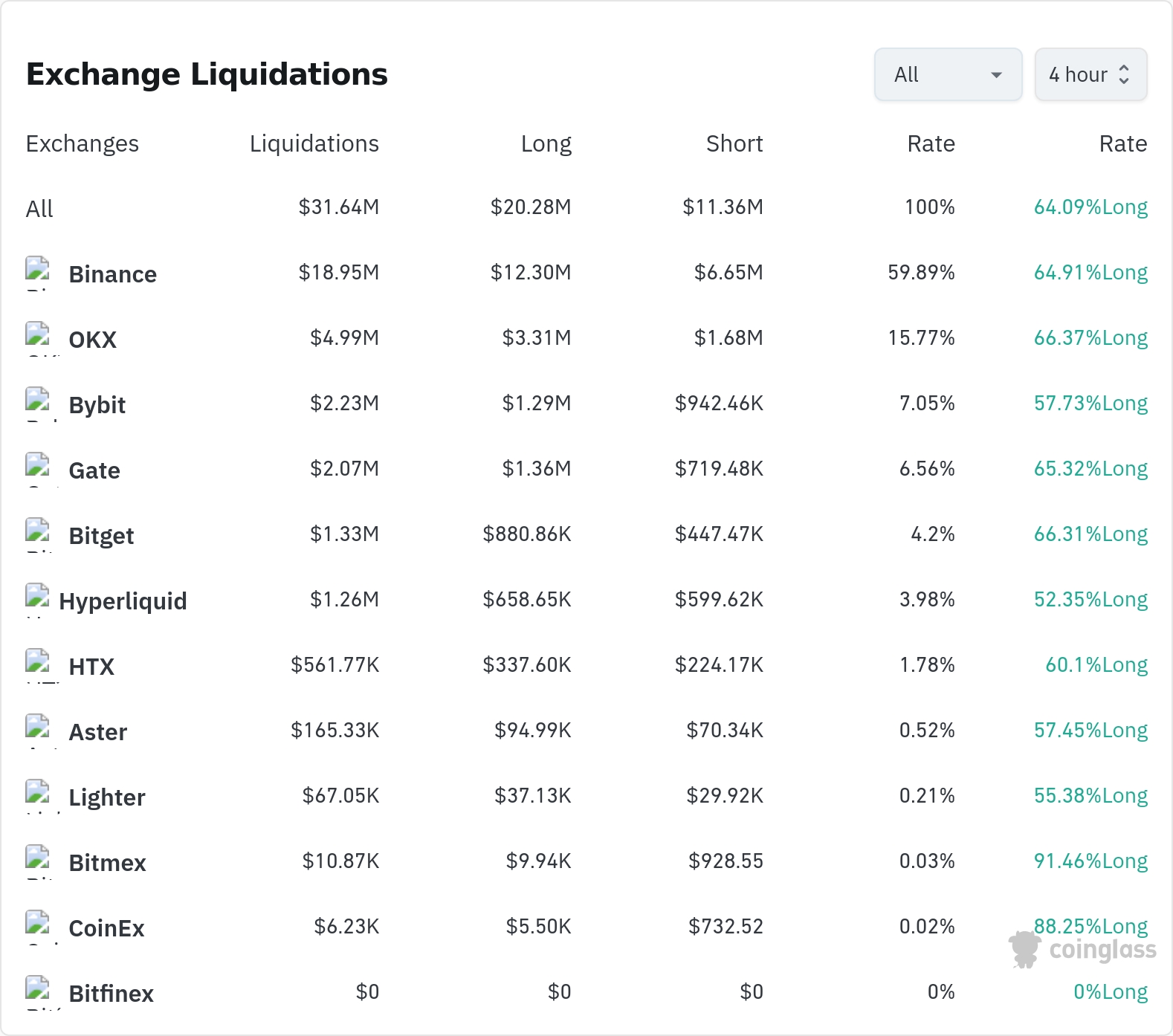Viewport: 1173px width, 1036px height.
Task: Open the Aster exchange link
Action: pyautogui.click(x=97, y=732)
